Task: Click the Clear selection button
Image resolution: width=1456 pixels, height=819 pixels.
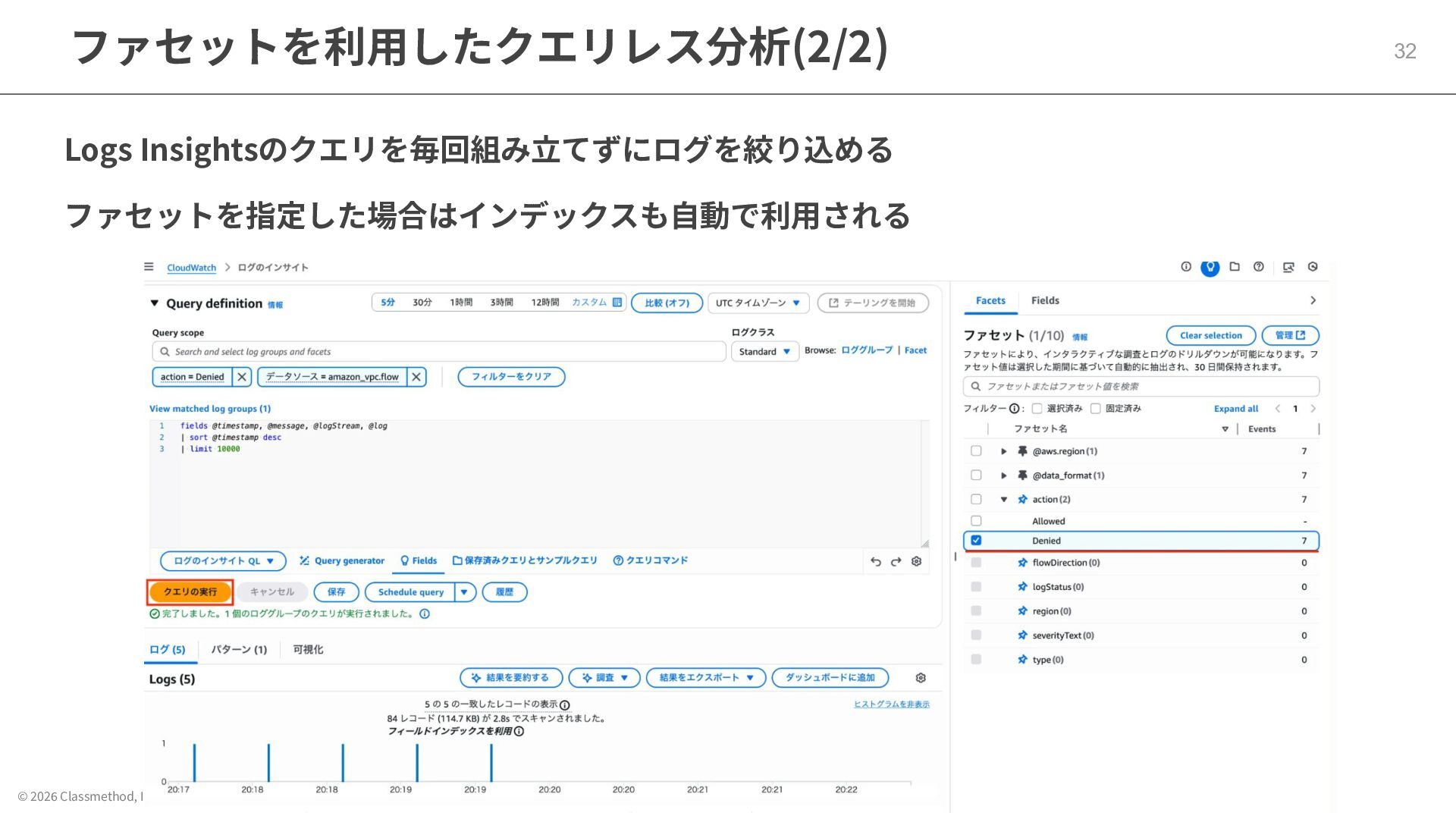Action: pos(1210,336)
